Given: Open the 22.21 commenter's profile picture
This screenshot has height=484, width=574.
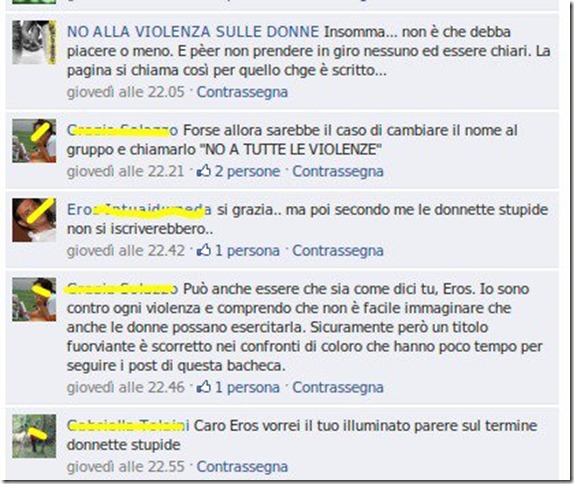Looking at the screenshot, I should (34, 141).
